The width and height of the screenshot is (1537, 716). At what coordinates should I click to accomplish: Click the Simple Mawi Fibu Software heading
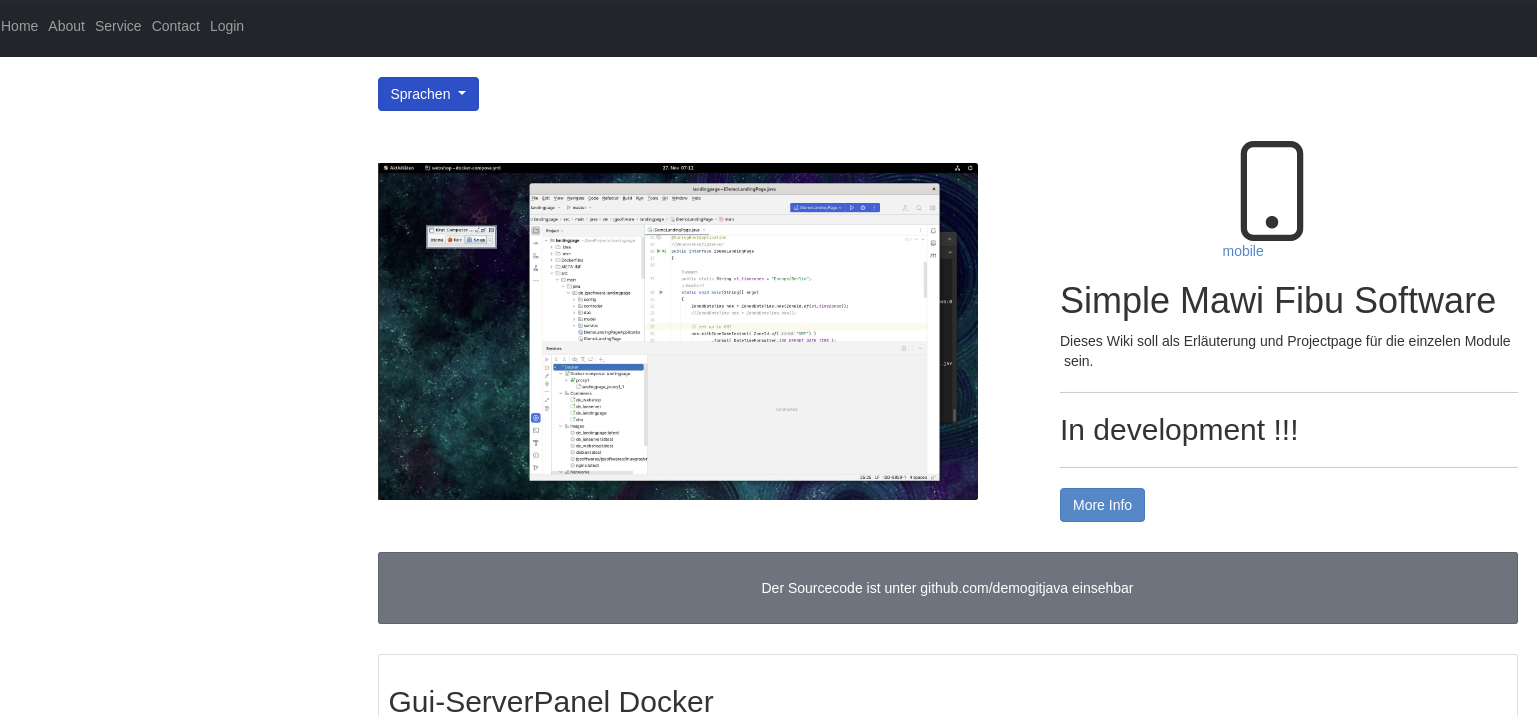(1277, 301)
